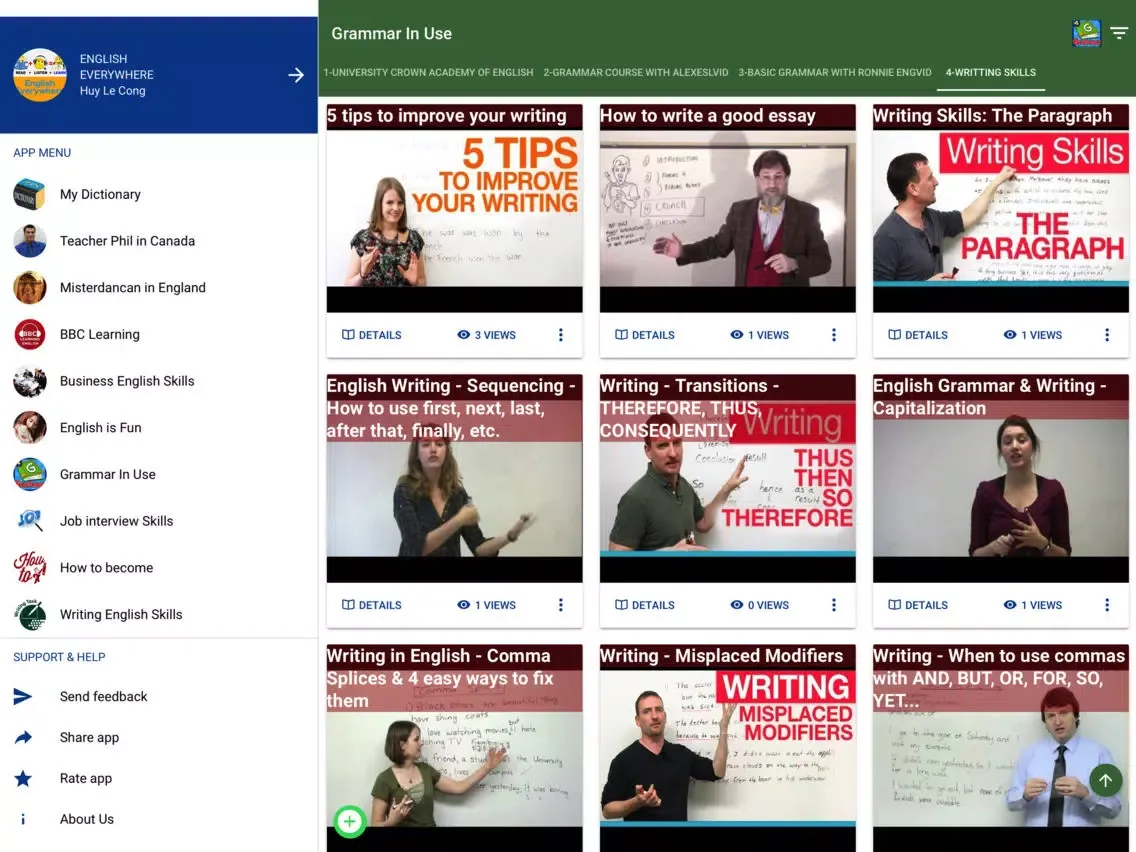Tap the Share app arrow icon
Image resolution: width=1136 pixels, height=852 pixels.
coord(23,738)
